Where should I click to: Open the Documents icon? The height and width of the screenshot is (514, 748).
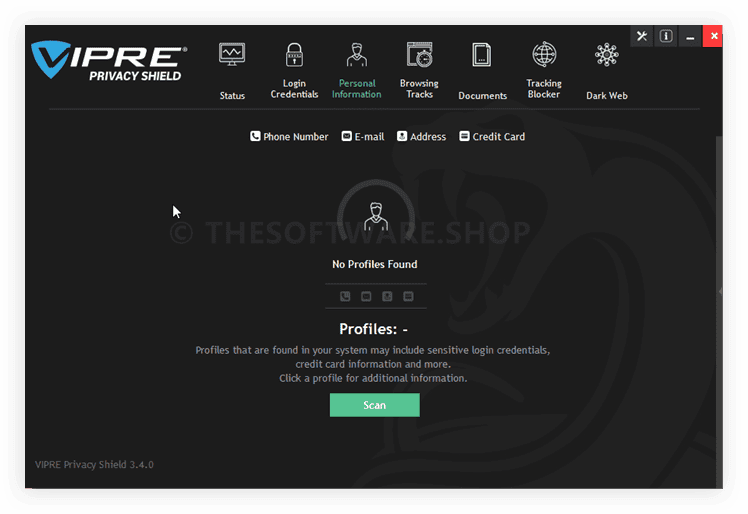482,55
